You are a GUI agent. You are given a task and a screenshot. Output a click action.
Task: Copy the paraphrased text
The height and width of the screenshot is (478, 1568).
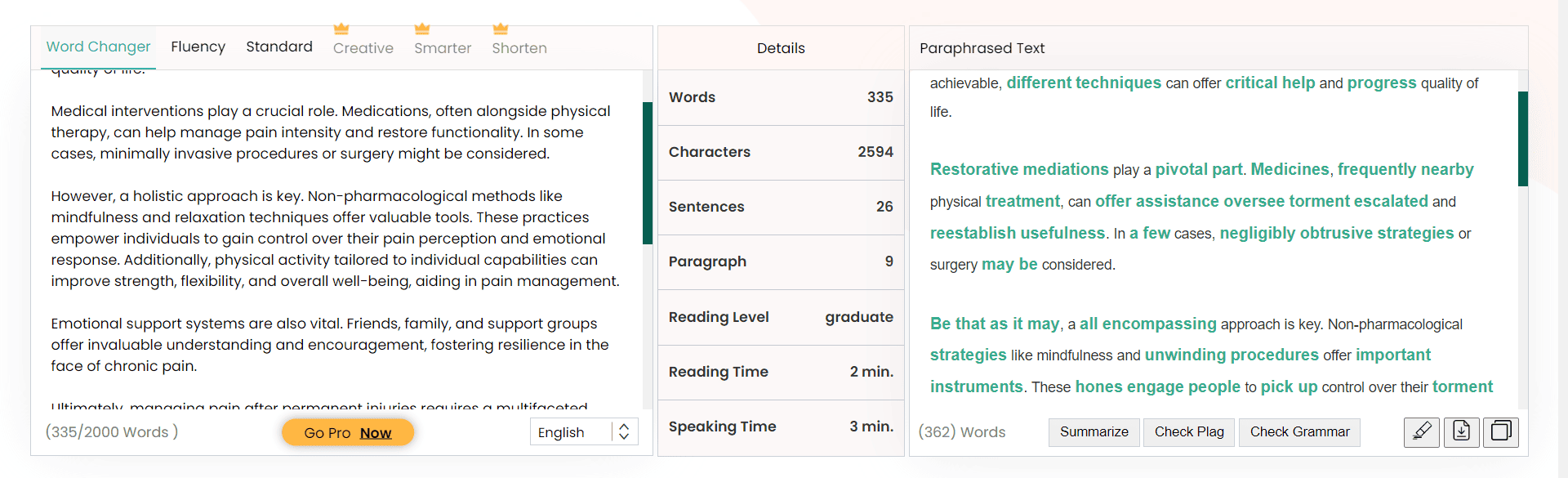click(x=1501, y=431)
